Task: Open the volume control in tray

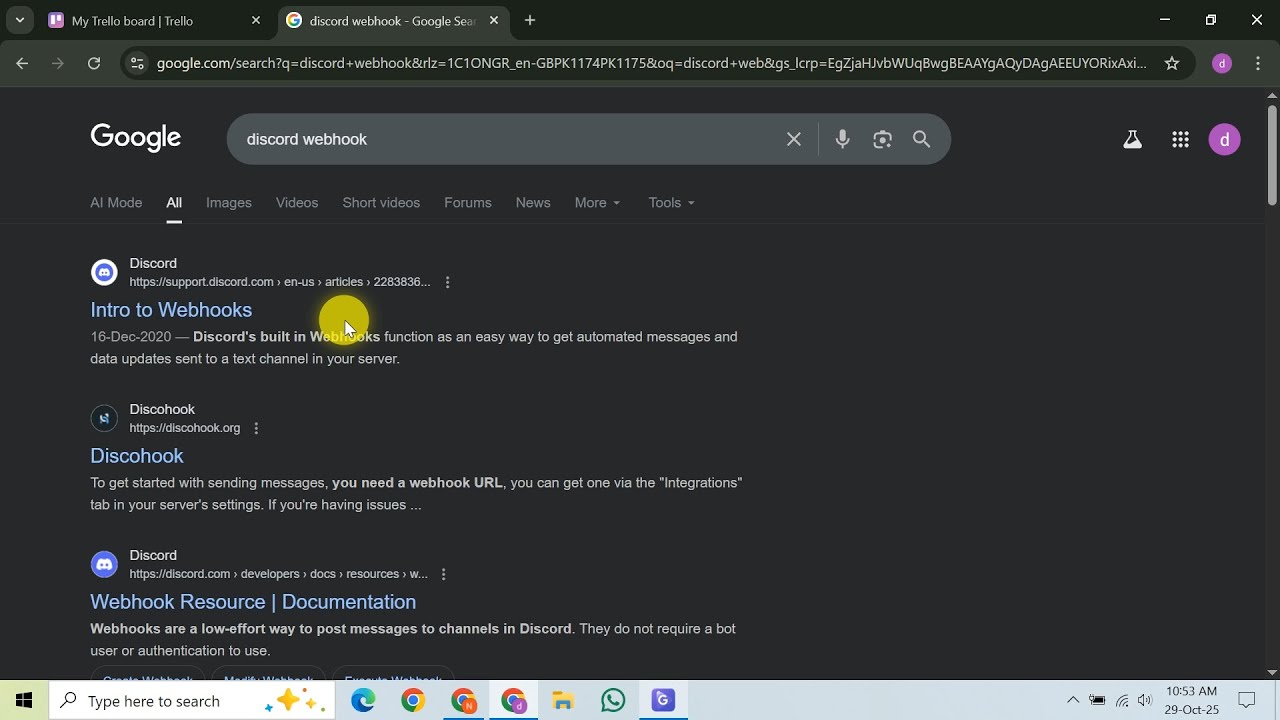Action: click(x=1145, y=700)
